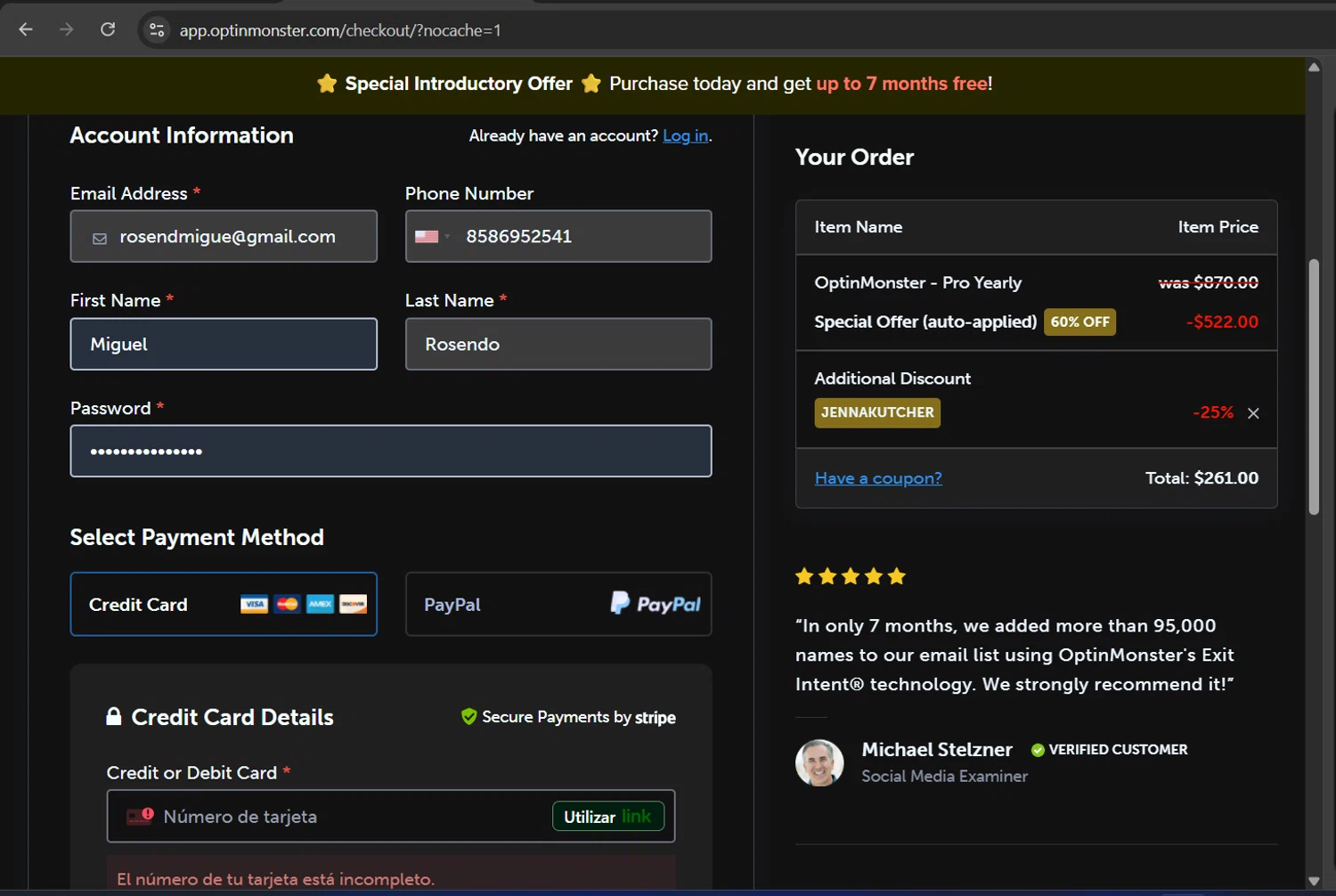Click the left star in offer banner

pos(327,84)
